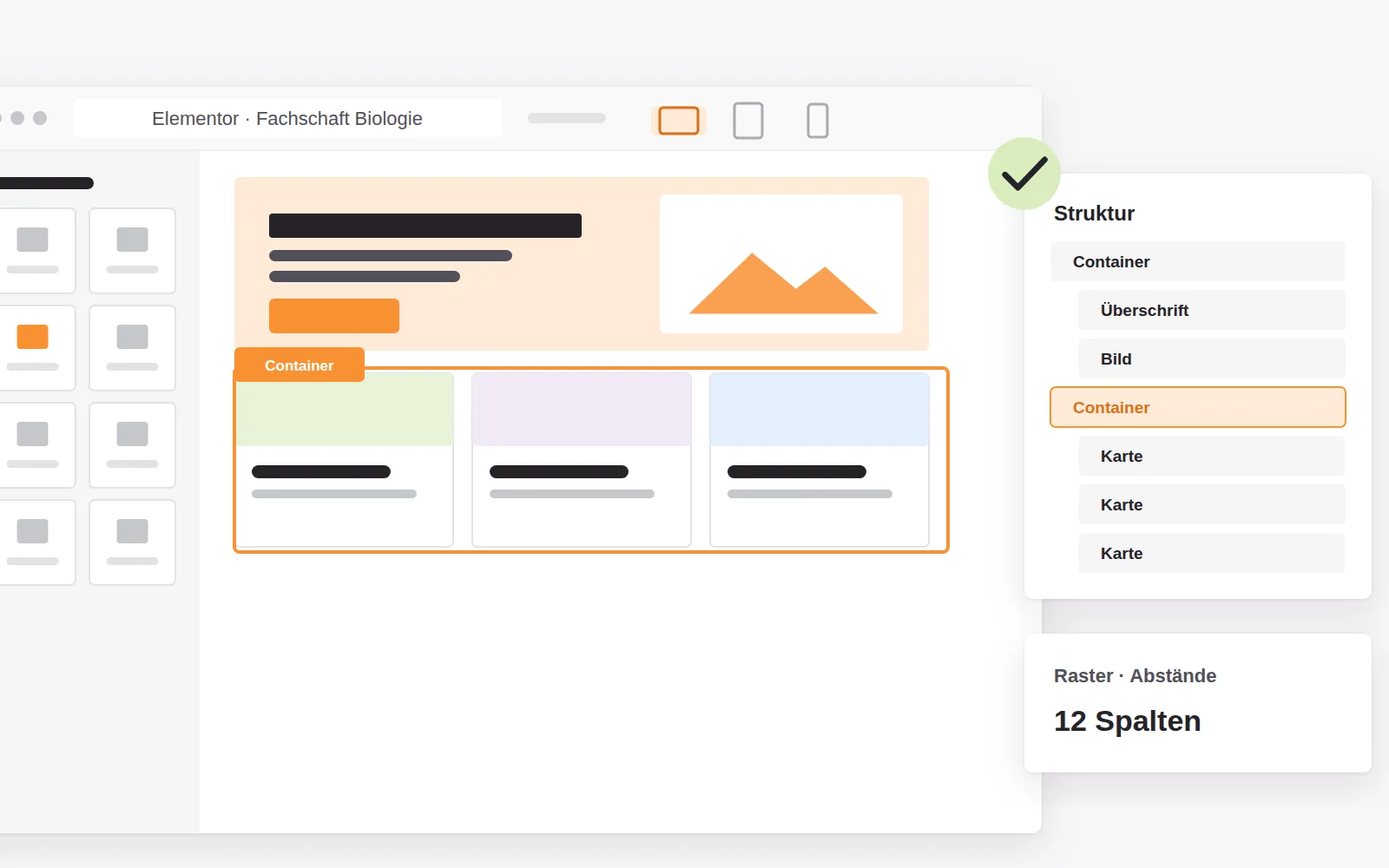Select the blue-topped card
The image size is (1389, 868).
(x=820, y=460)
